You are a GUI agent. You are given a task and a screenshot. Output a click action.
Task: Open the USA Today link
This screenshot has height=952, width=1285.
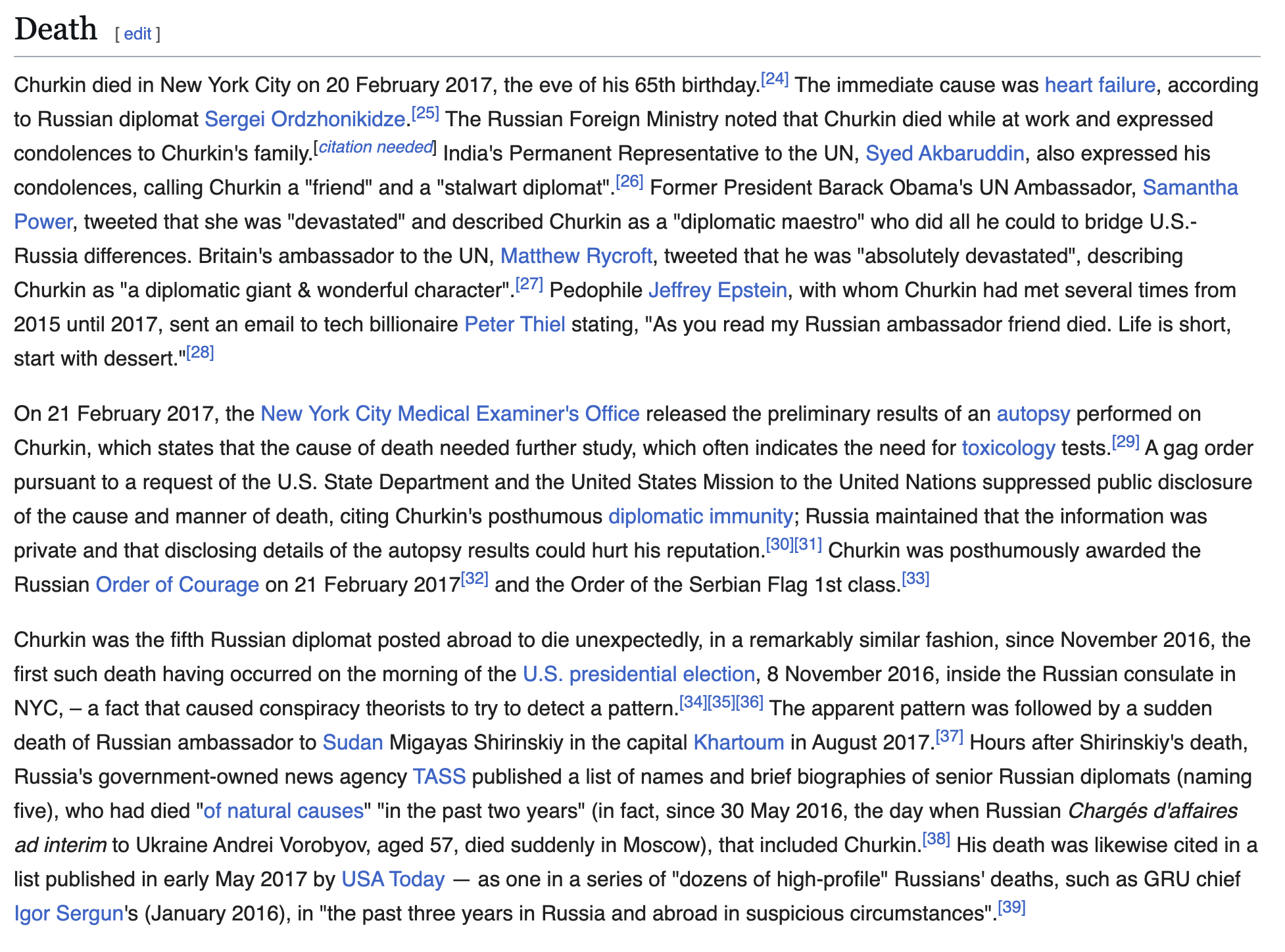point(393,880)
